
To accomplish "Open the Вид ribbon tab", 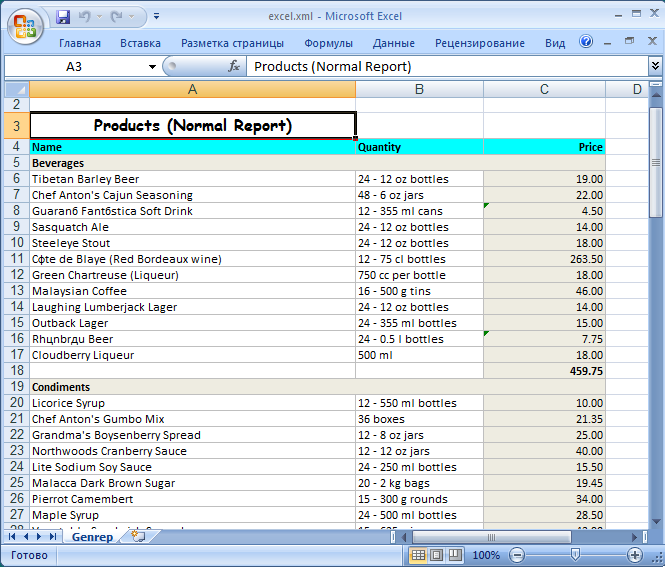I will click(x=555, y=43).
